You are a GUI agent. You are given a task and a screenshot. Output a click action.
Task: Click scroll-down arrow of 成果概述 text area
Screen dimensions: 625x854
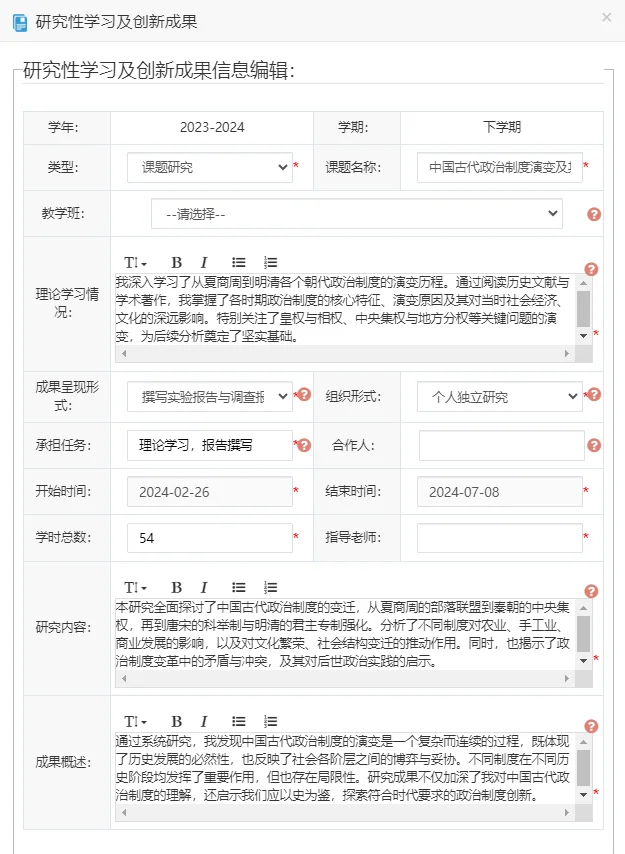(584, 795)
